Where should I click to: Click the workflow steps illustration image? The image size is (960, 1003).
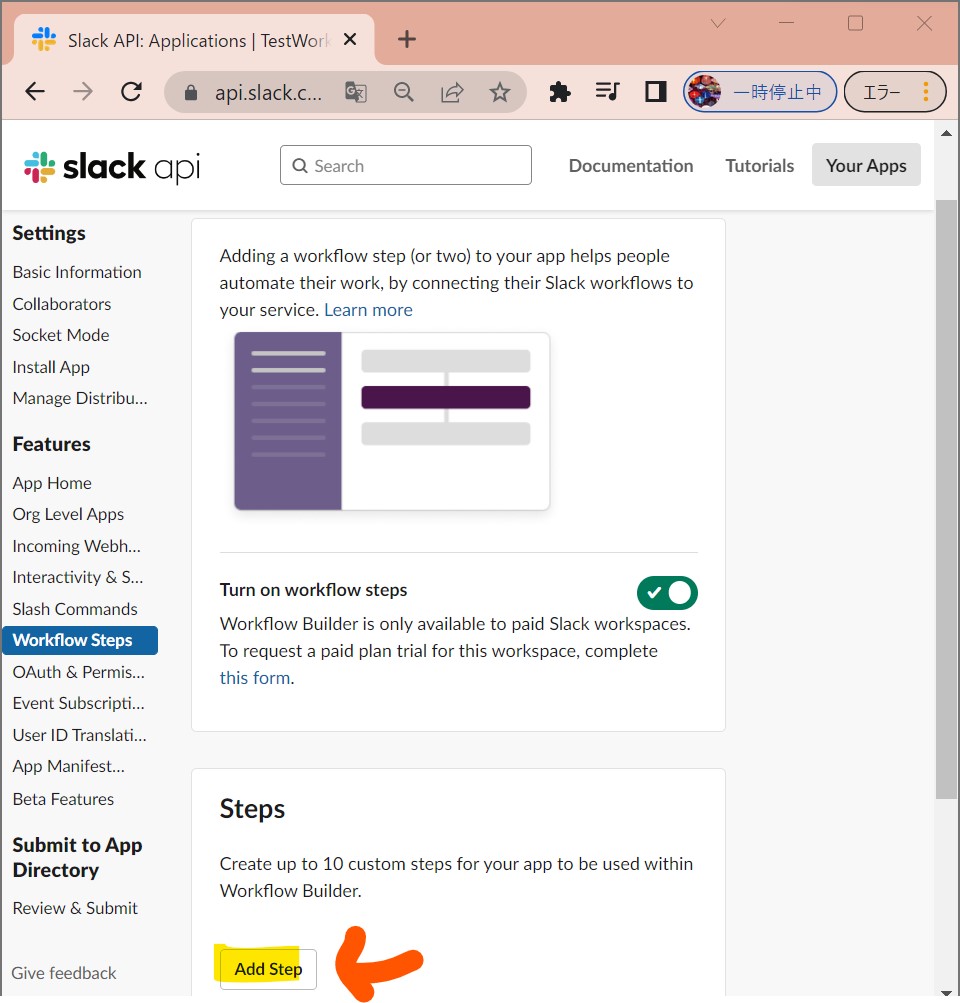(x=391, y=421)
